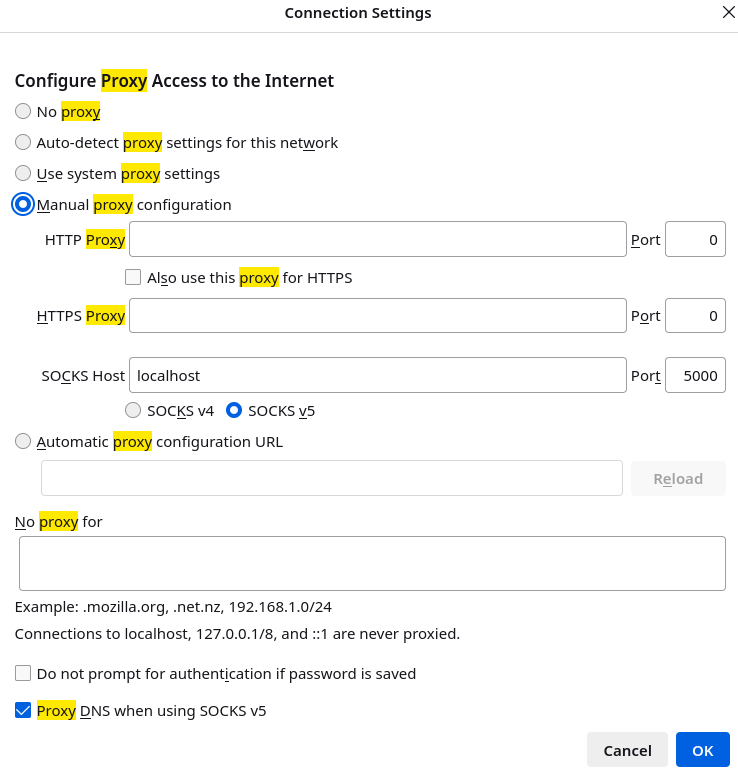Click the HTTP Proxy port field

click(695, 240)
